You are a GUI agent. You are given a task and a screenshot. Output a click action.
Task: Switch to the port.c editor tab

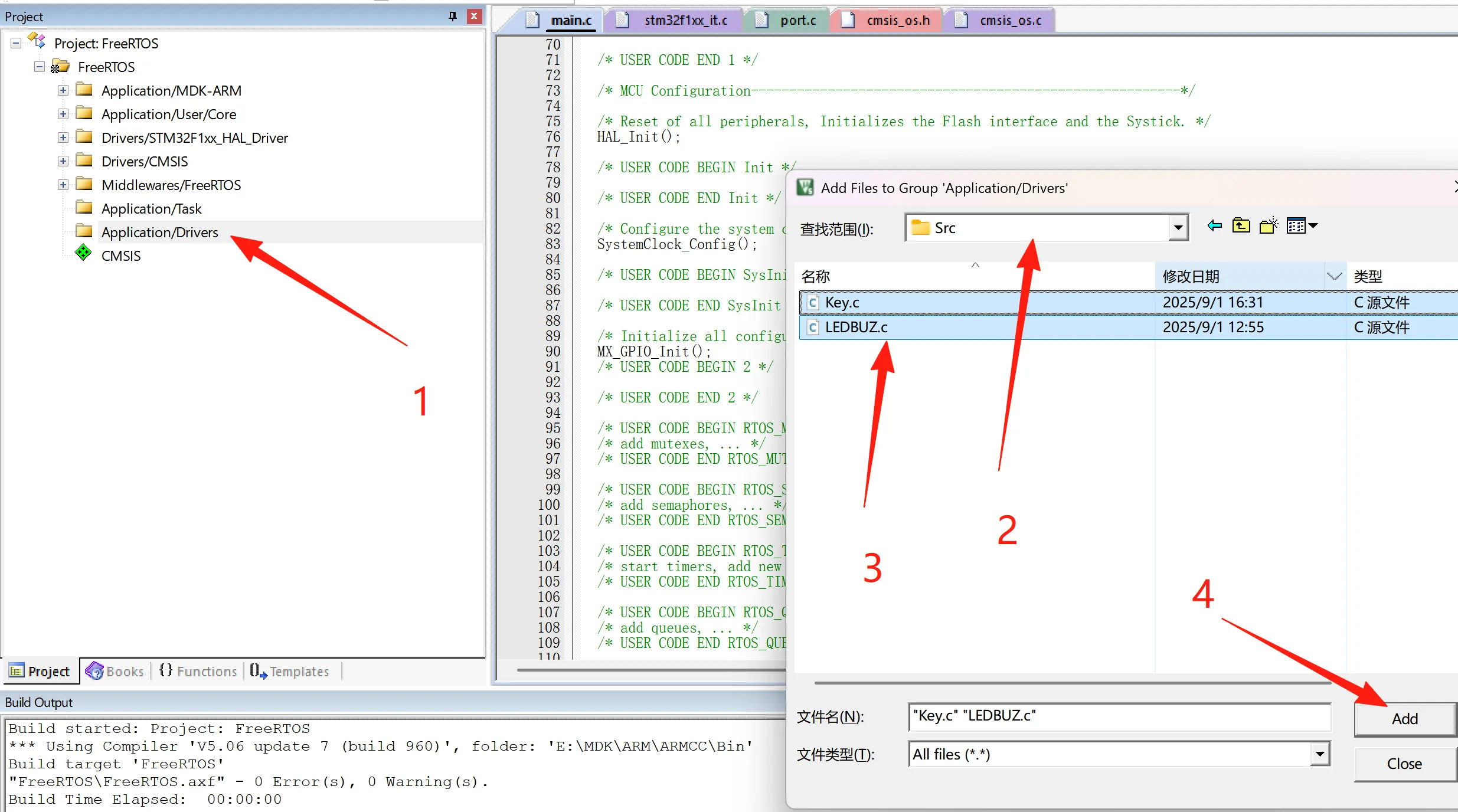coord(797,19)
